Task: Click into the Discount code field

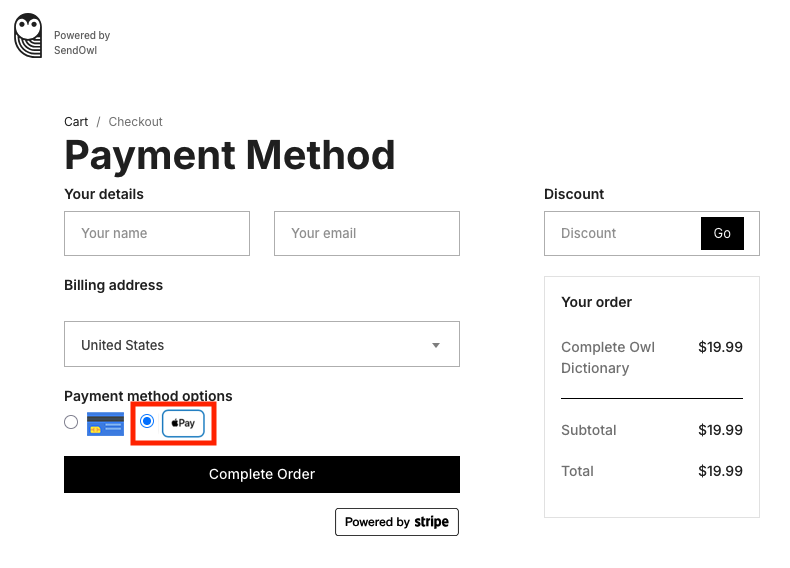Action: click(623, 233)
